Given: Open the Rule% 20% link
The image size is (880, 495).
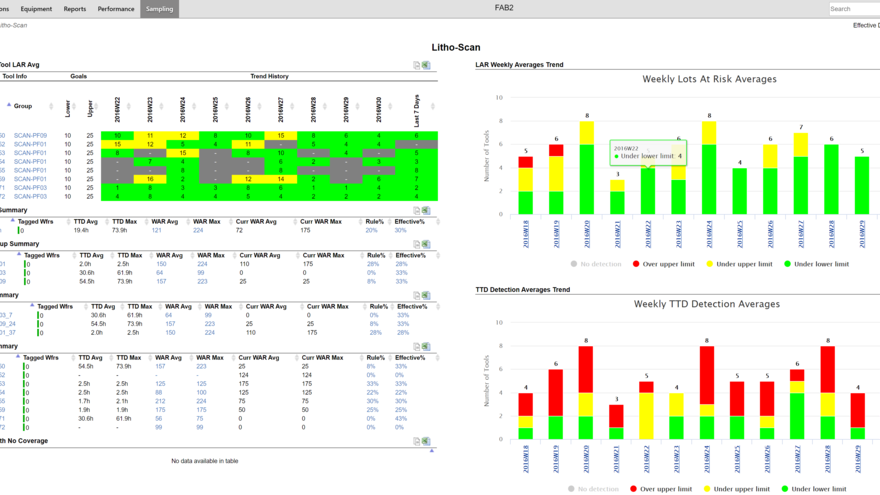Looking at the screenshot, I should (372, 230).
